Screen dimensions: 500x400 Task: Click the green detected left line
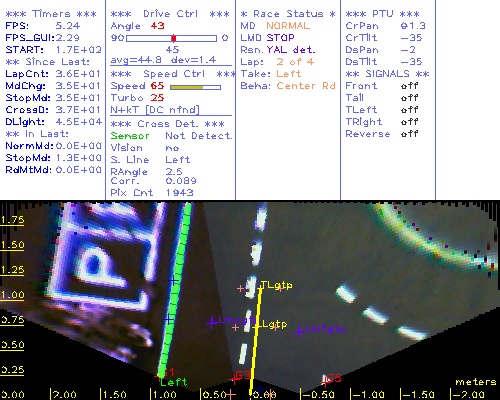click(x=175, y=289)
